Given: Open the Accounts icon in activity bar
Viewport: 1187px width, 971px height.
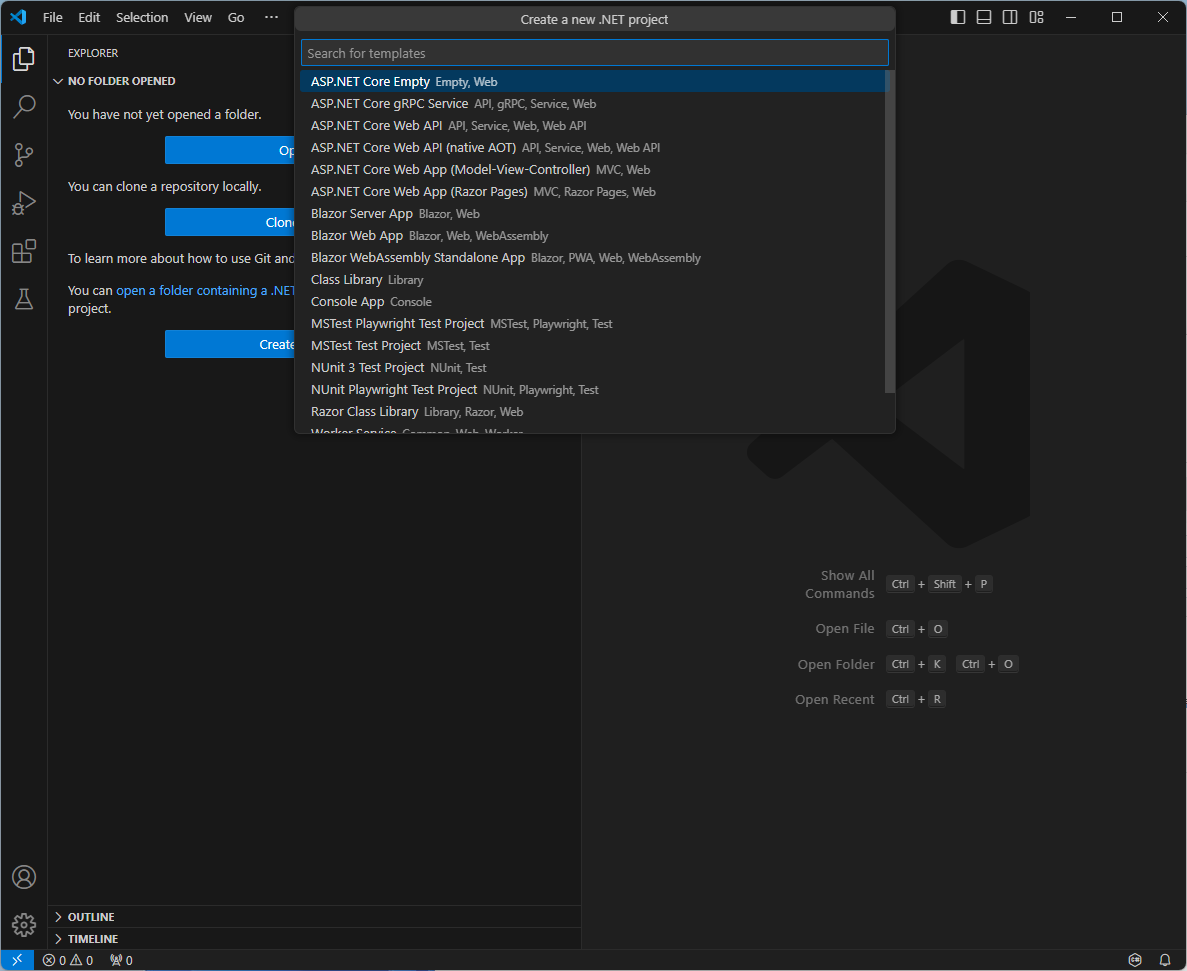Looking at the screenshot, I should pyautogui.click(x=23, y=876).
